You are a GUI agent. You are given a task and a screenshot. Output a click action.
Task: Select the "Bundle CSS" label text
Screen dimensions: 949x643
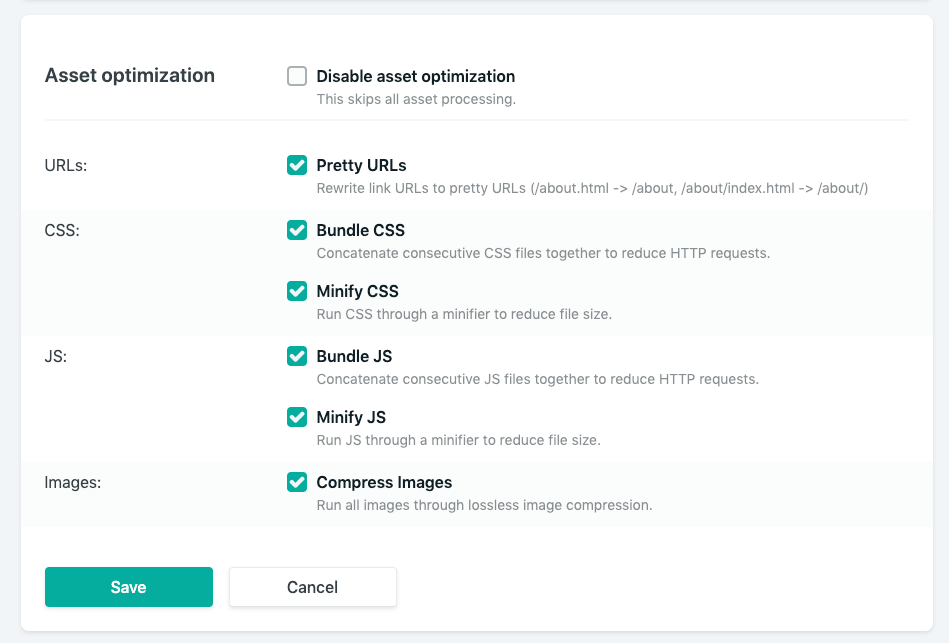click(x=360, y=230)
